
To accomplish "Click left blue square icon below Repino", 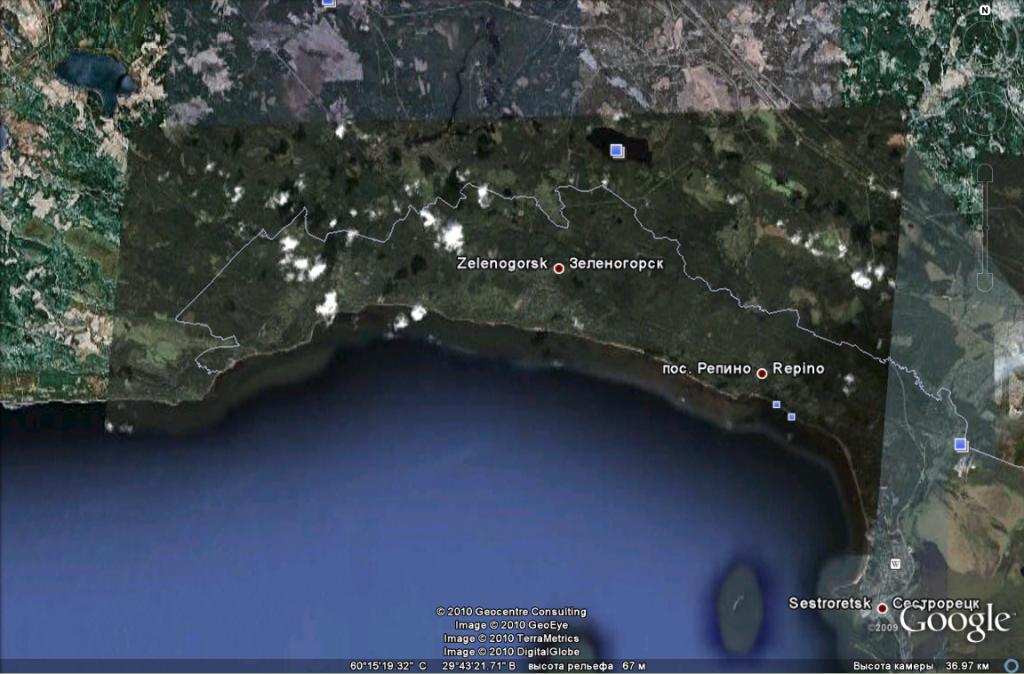I will [777, 404].
